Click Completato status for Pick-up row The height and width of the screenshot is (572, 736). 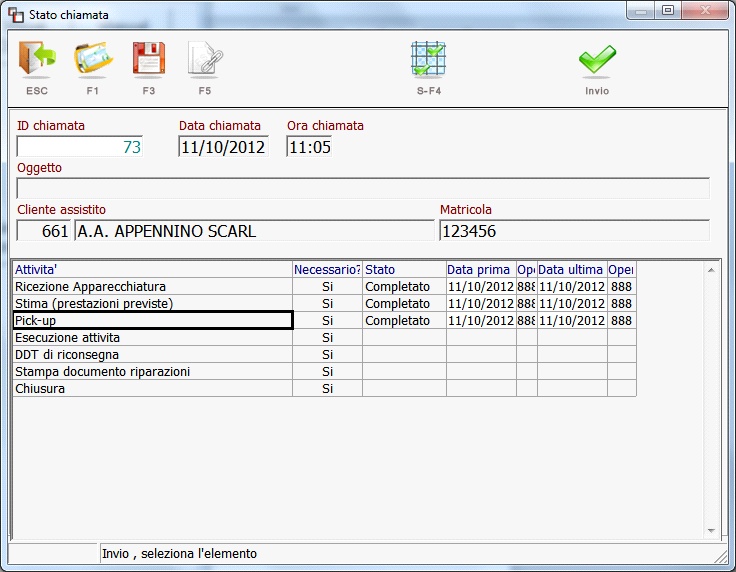[x=404, y=320]
